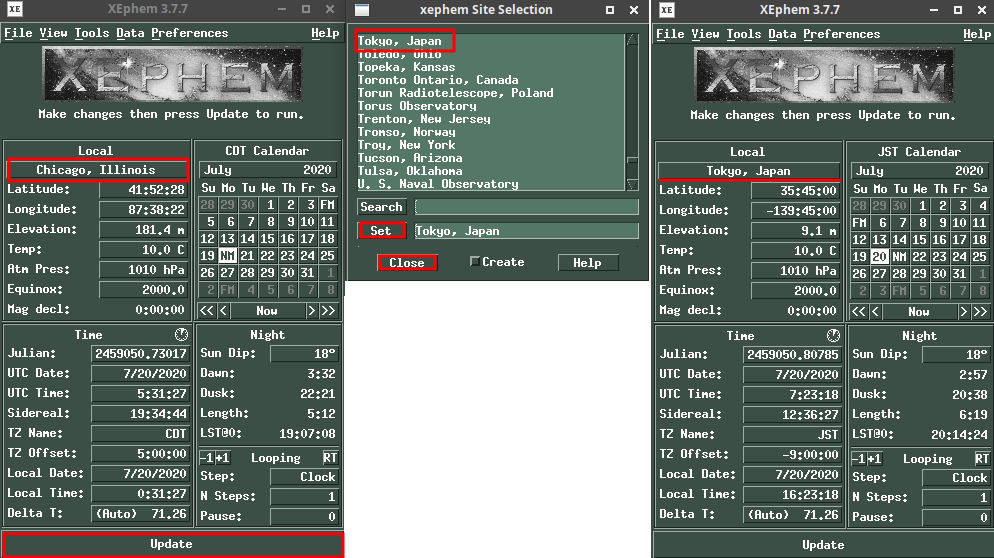Click Step value Clock in left window
This screenshot has width=994, height=558.
coord(304,477)
